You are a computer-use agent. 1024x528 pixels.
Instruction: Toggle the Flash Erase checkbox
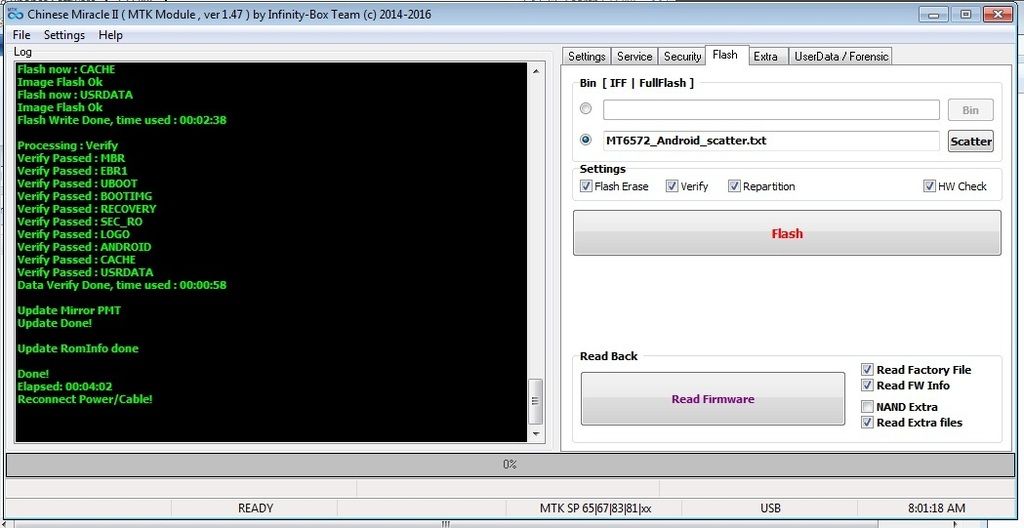tap(586, 186)
